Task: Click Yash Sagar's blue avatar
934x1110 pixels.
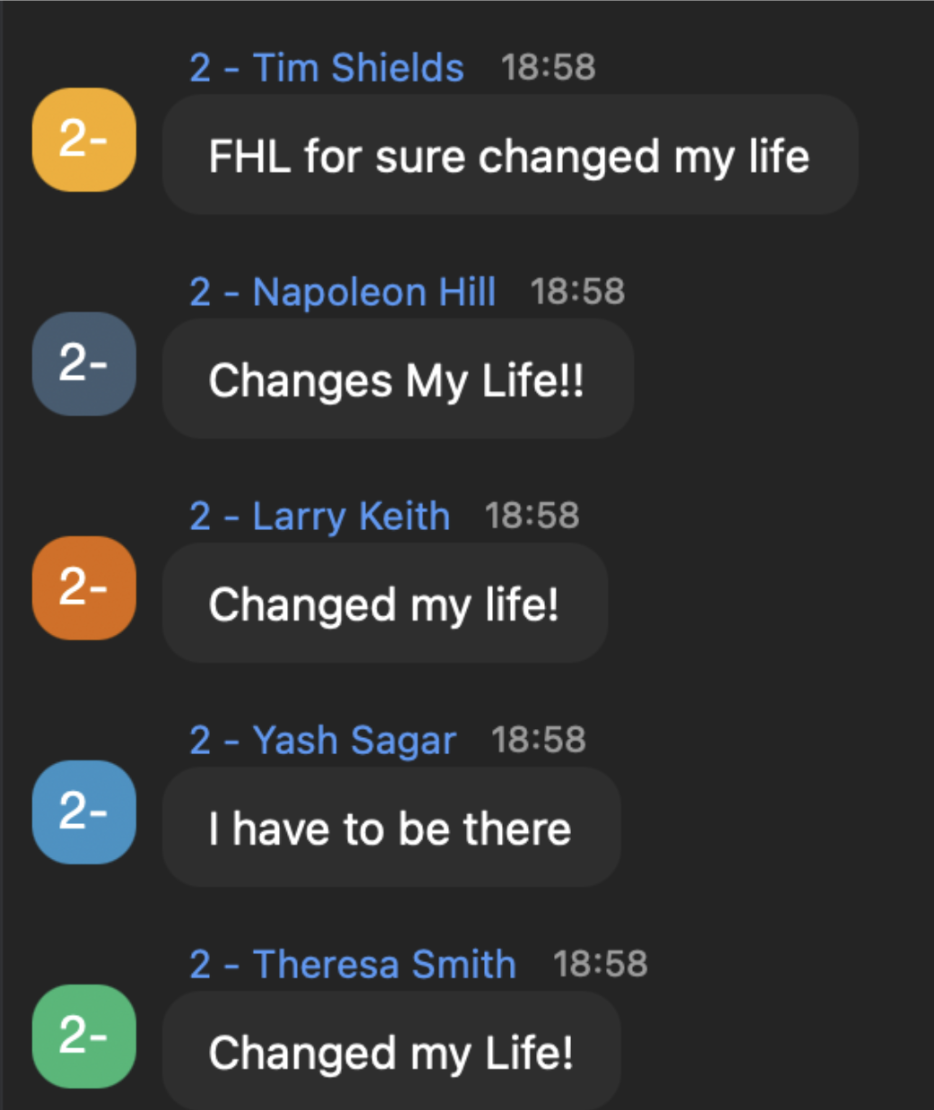Action: (83, 812)
